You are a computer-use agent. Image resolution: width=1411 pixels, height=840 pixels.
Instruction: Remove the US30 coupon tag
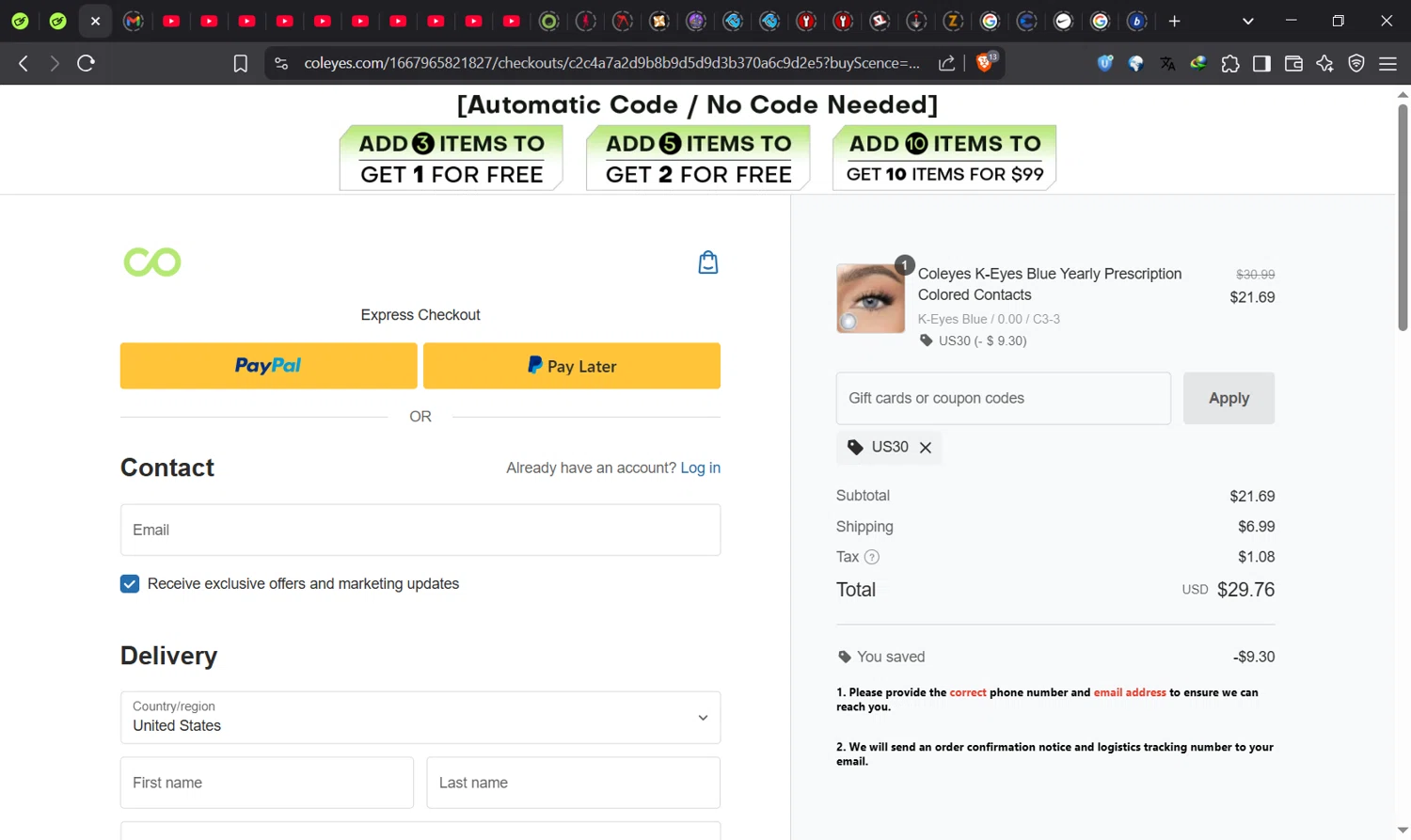point(926,448)
